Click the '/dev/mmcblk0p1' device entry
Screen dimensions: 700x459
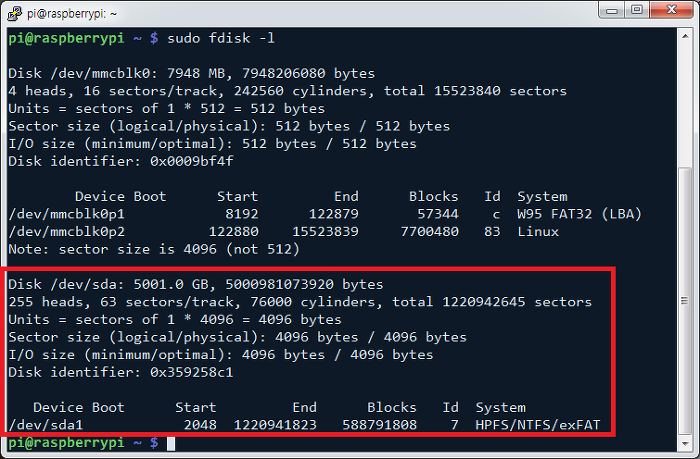[x=67, y=214]
